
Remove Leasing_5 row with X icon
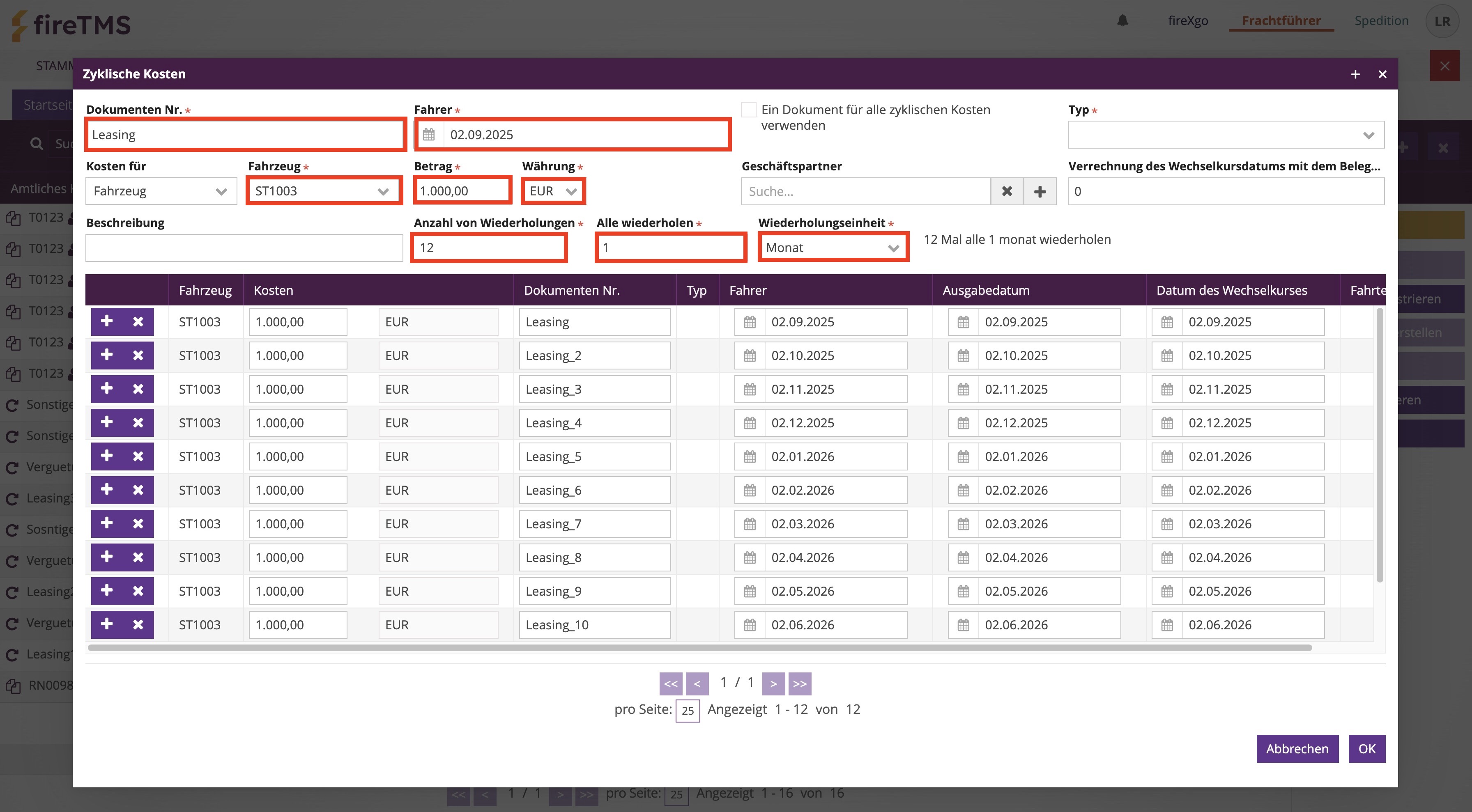point(138,456)
